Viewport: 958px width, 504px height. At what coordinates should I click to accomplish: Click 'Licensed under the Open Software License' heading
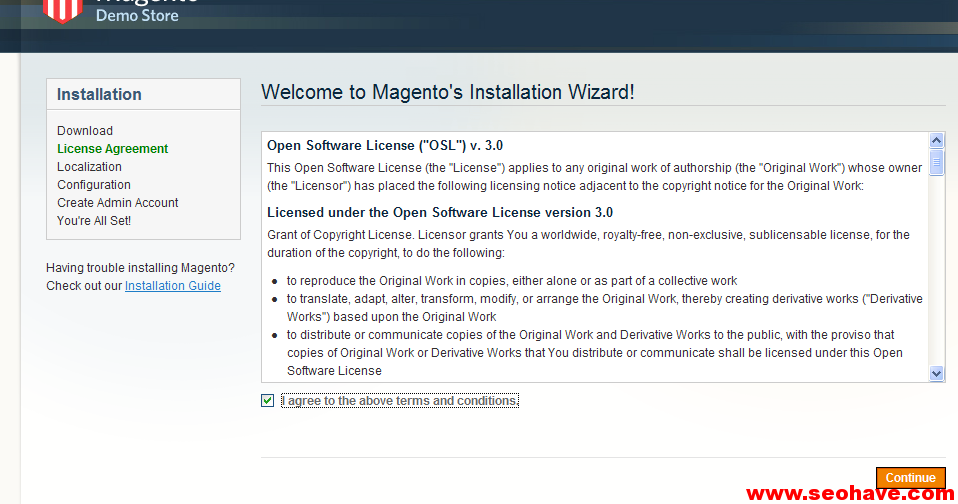click(x=440, y=213)
